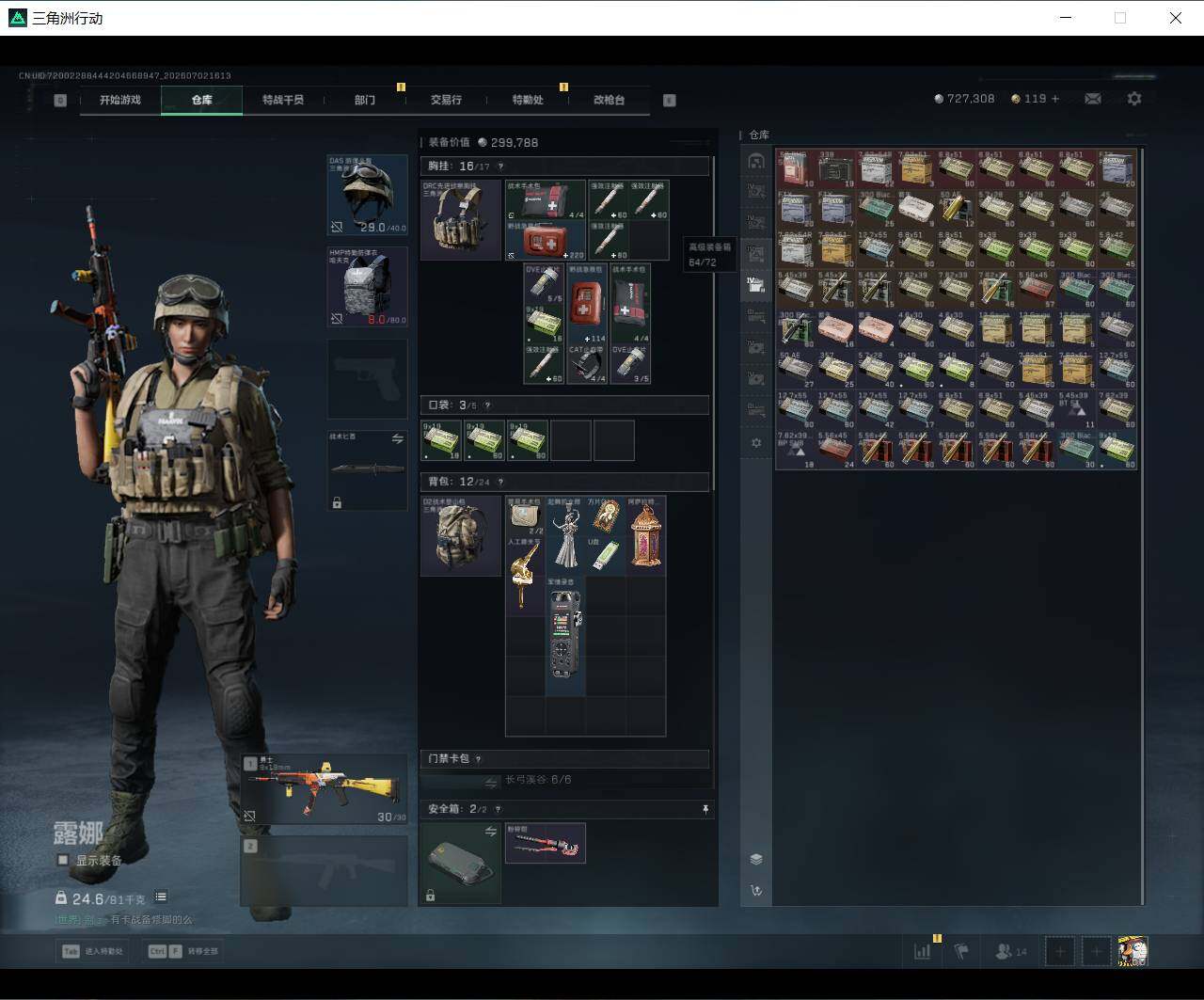Click help icon next to 门禁卡包
This screenshot has height=1000, width=1204.
click(x=478, y=759)
